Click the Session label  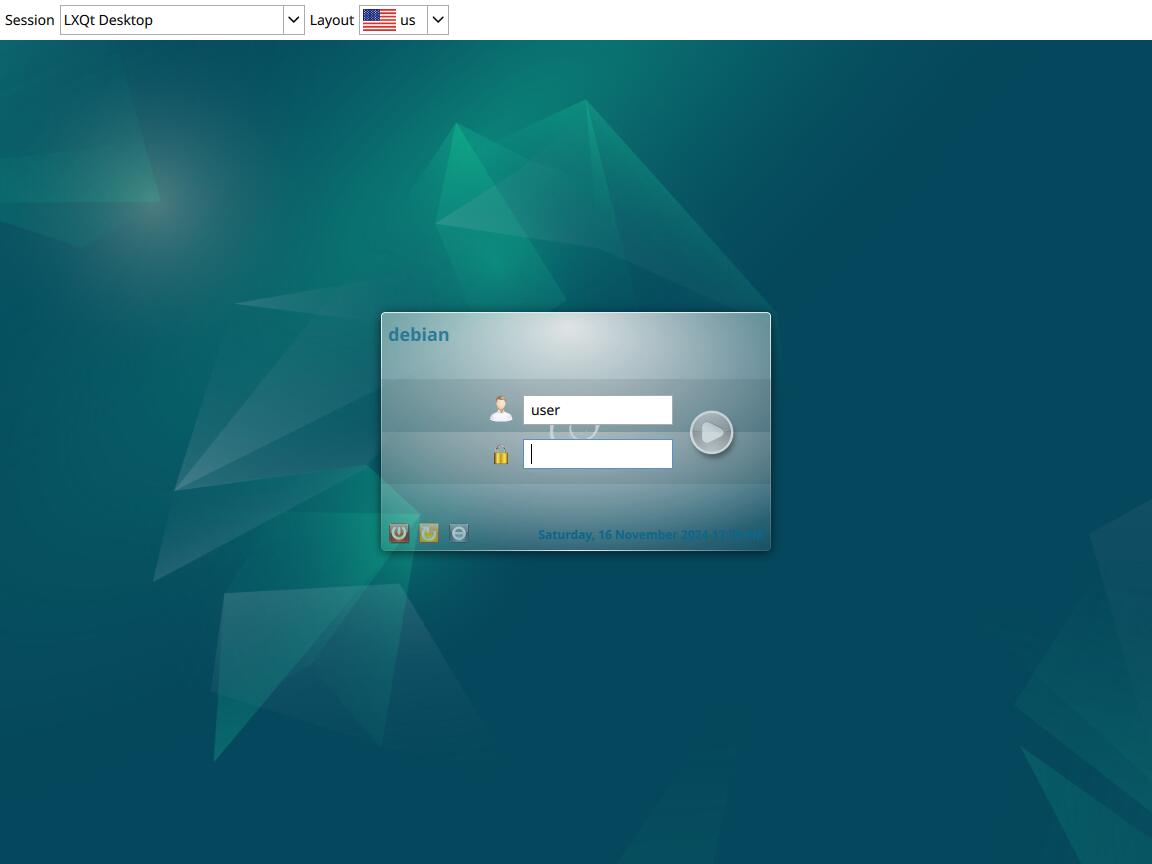coord(29,20)
